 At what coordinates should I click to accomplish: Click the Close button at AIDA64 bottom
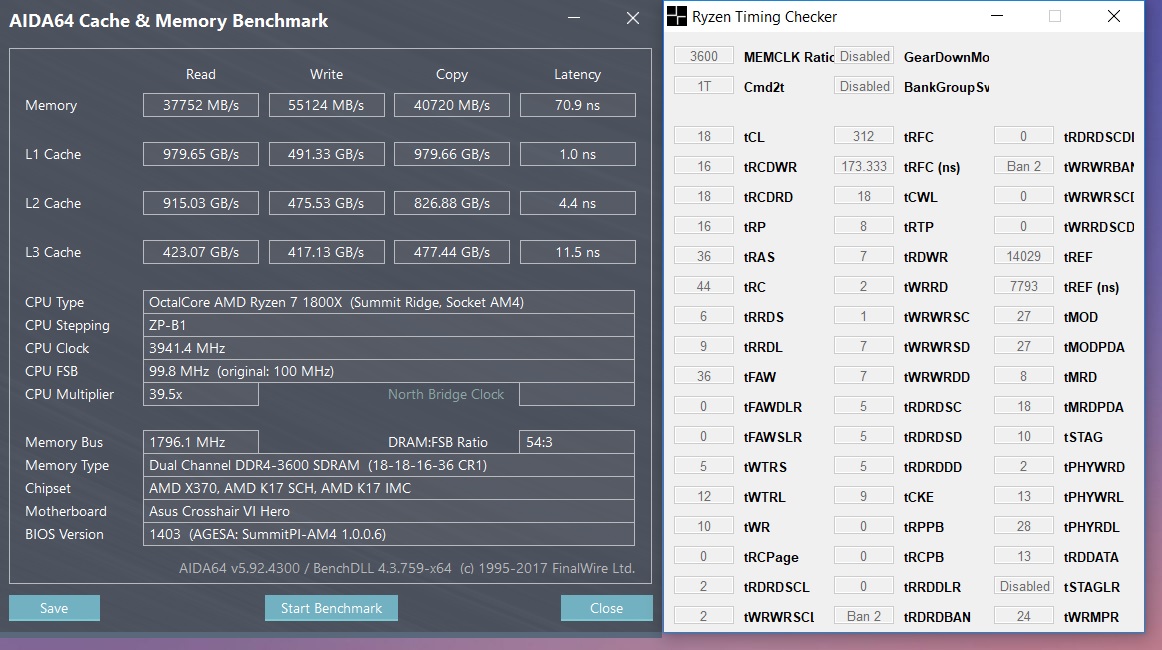(606, 608)
